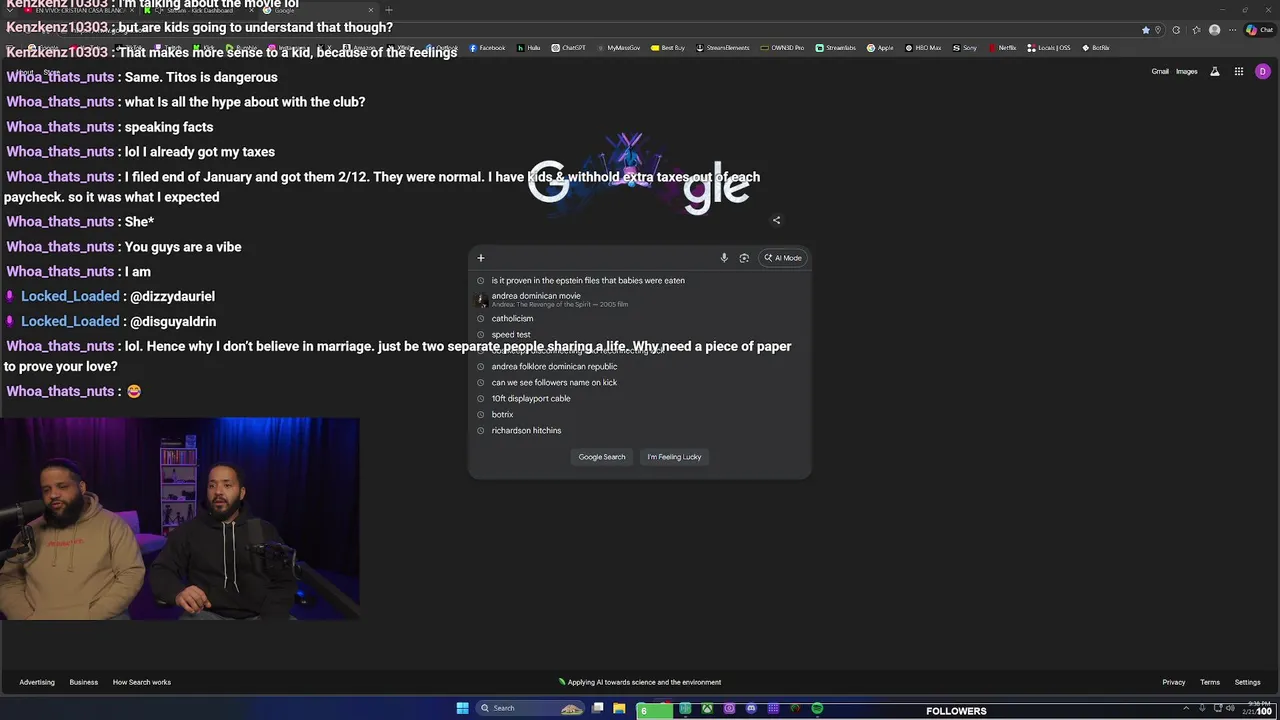
Task: Select the 10ft displayport cable suggestion
Action: (x=640, y=398)
